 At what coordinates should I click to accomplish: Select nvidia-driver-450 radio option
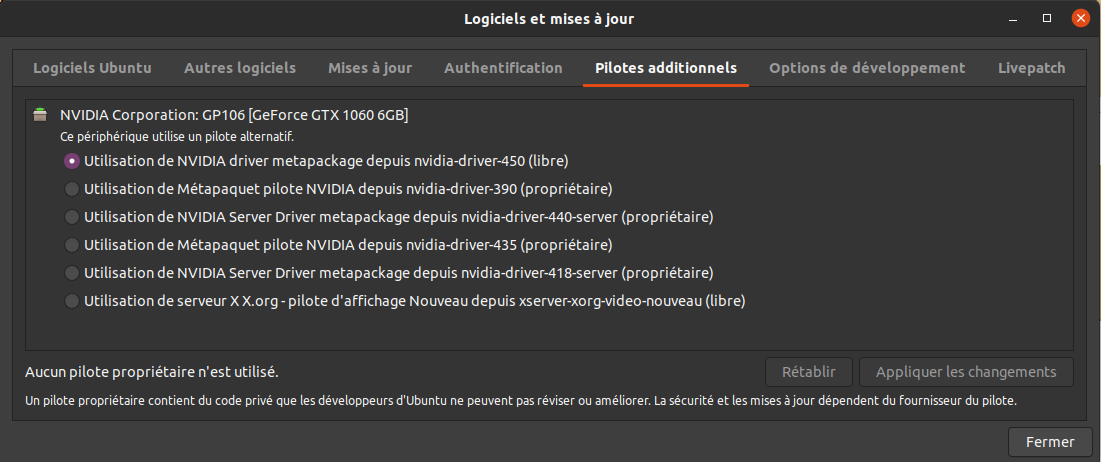[72, 160]
